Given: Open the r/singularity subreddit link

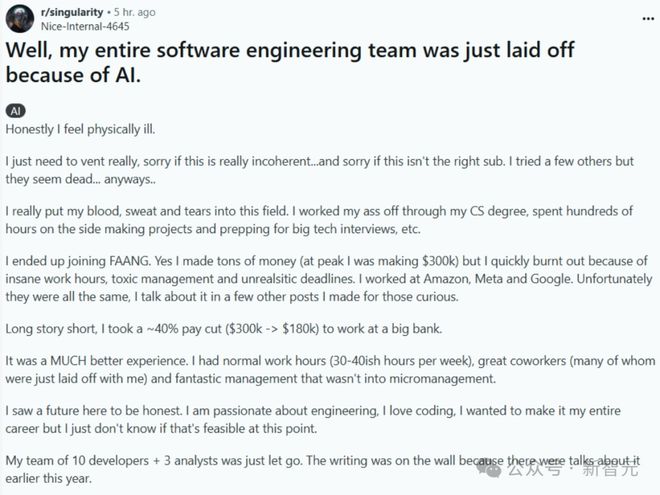Looking at the screenshot, I should coord(71,12).
